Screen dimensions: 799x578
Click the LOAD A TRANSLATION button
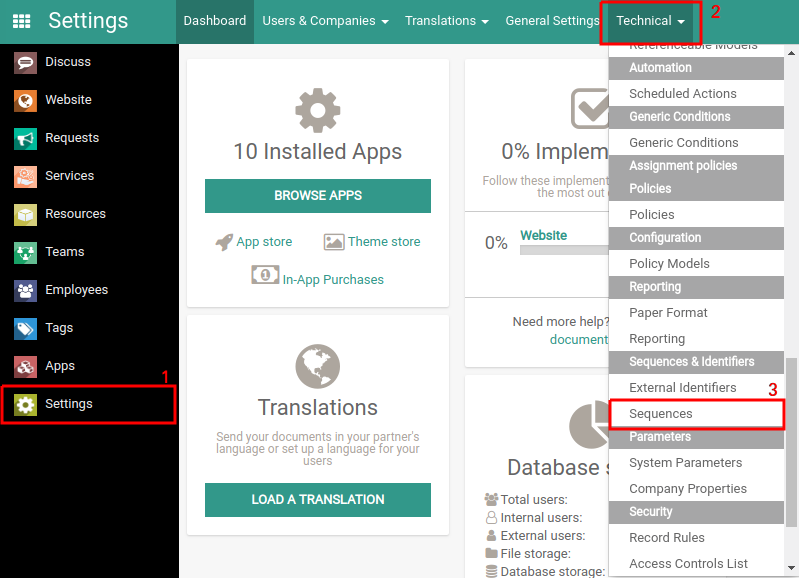tap(317, 500)
